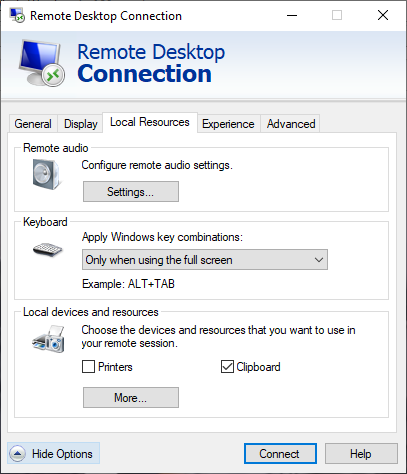Open the Experience tab
The image size is (407, 474).
coord(228,124)
